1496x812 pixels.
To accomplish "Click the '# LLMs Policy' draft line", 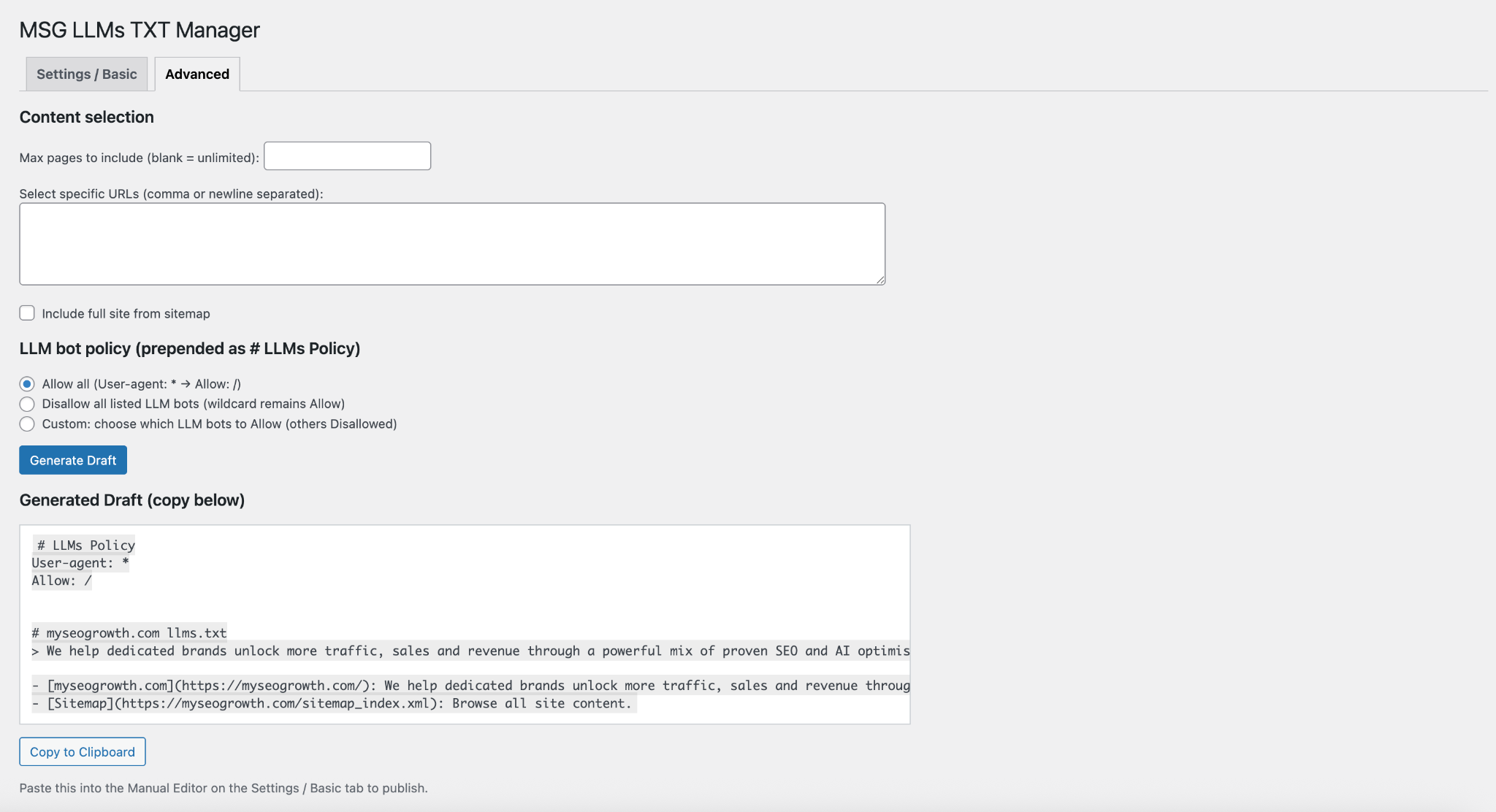I will coord(85,545).
